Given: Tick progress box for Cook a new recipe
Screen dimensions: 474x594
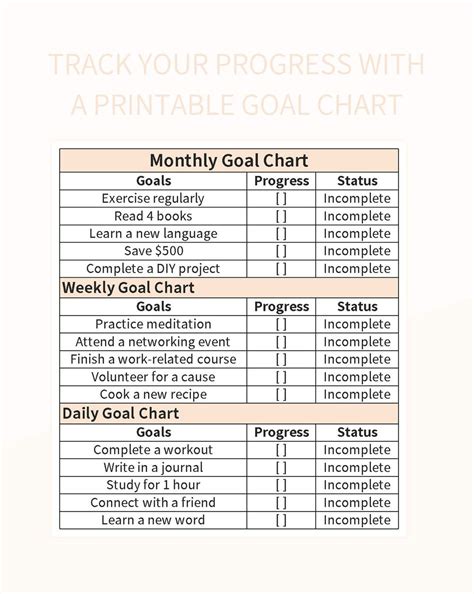Looking at the screenshot, I should (281, 394).
